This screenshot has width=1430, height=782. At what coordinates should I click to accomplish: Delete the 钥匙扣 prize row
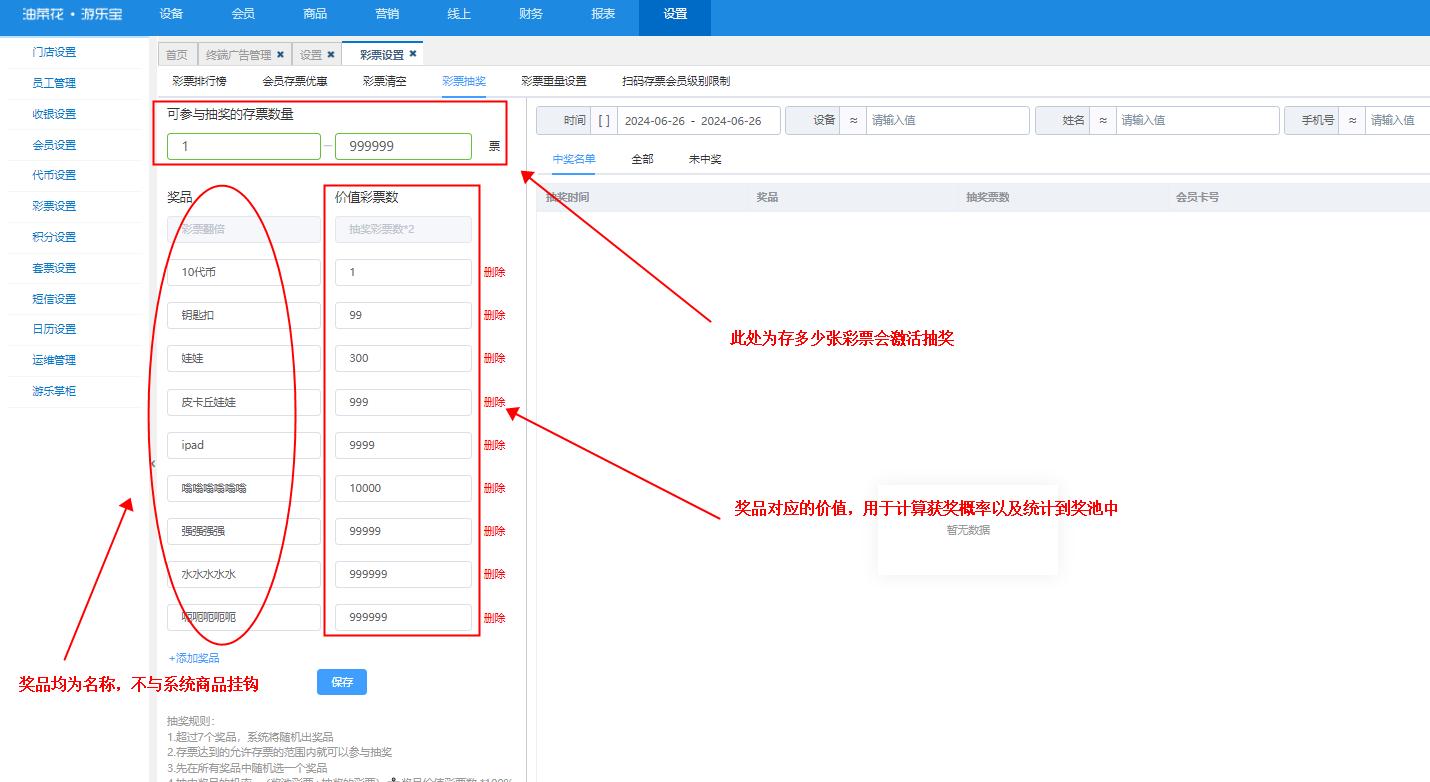[494, 315]
